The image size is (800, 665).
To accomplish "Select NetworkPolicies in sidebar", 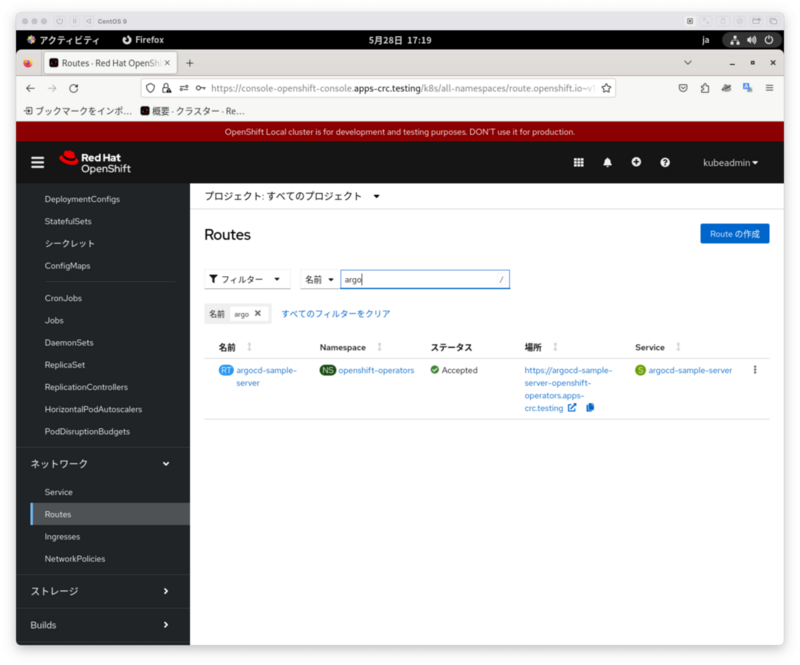I will [x=75, y=558].
